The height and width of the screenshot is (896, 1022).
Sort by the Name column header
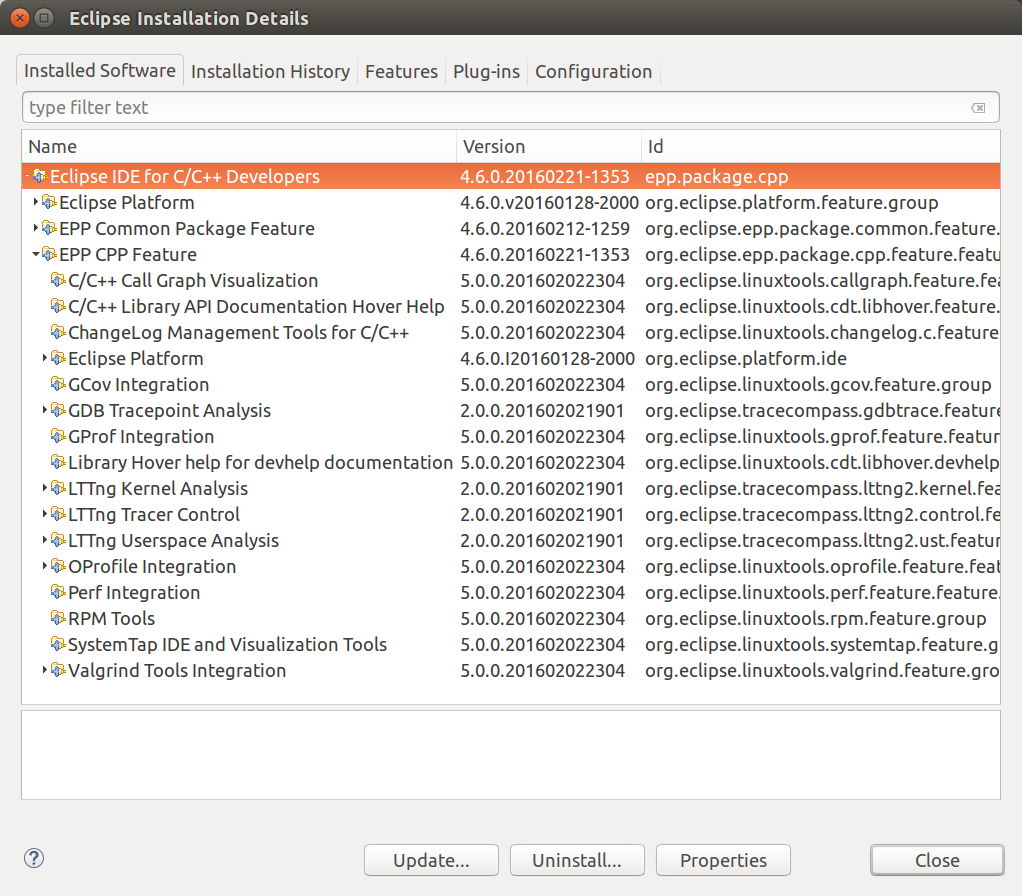pos(239,147)
